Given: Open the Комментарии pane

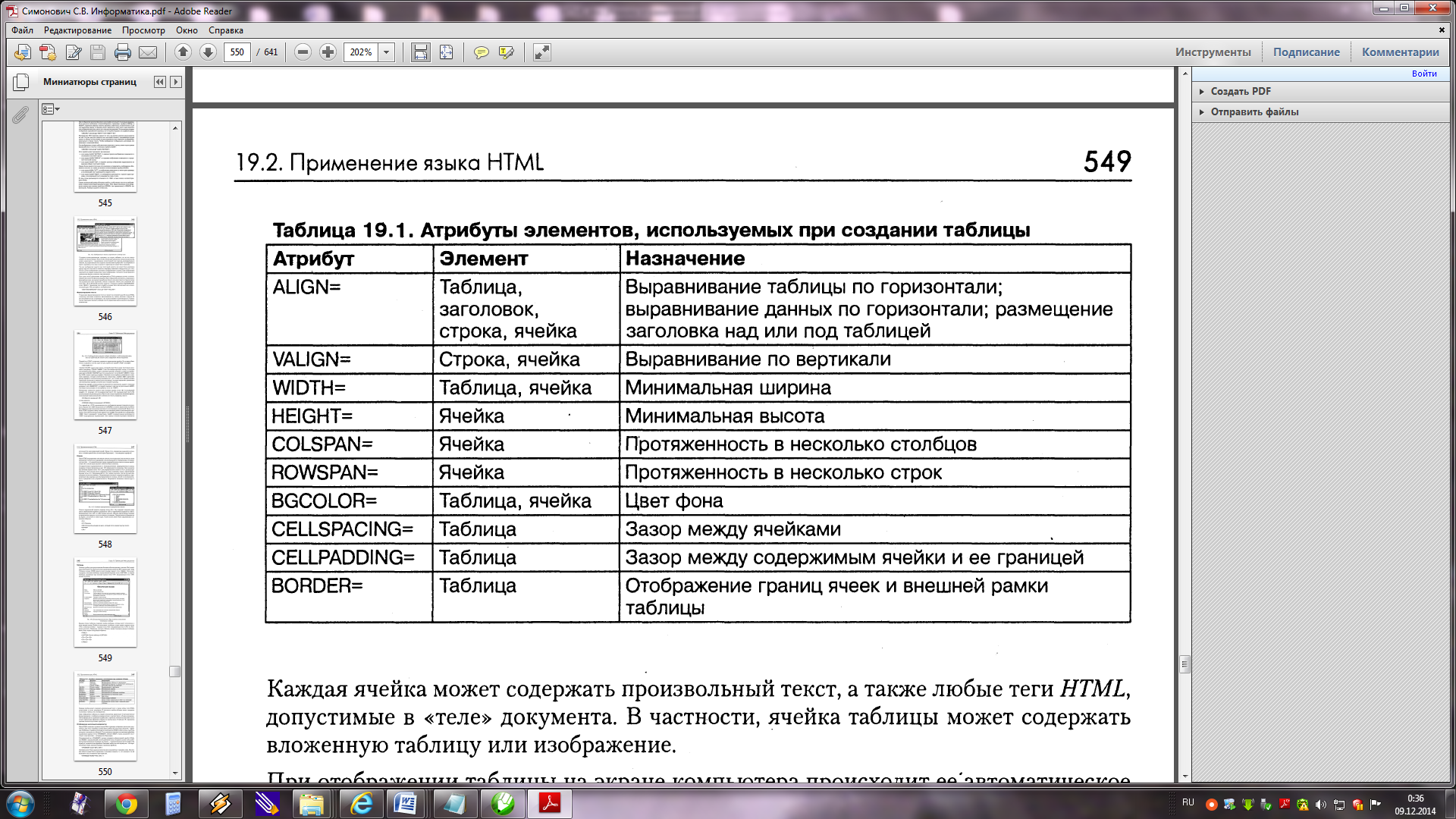Looking at the screenshot, I should (x=1400, y=52).
